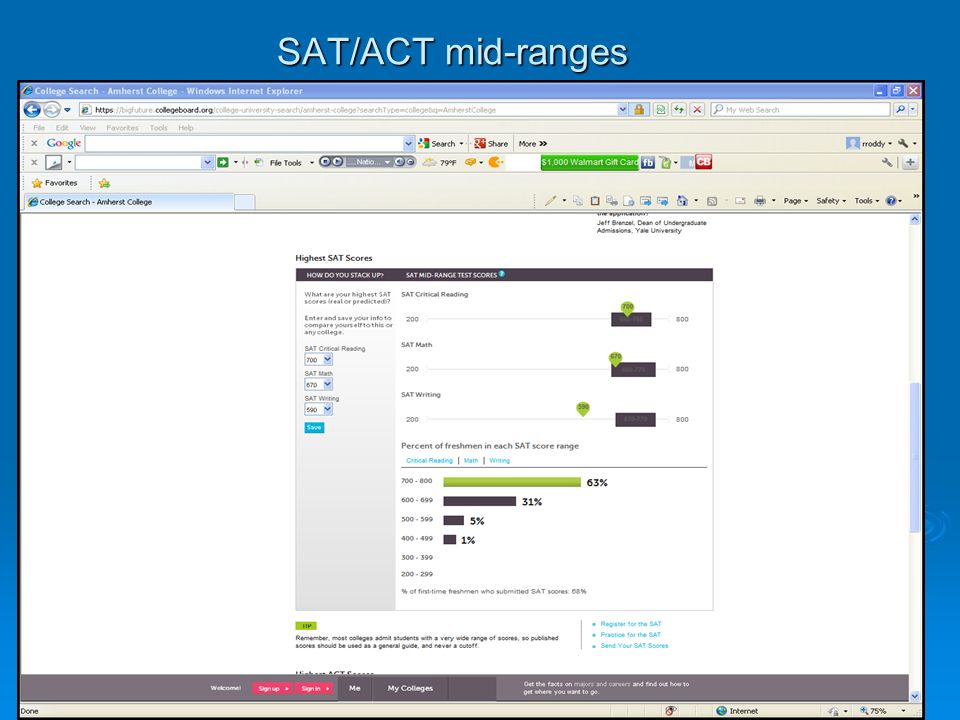Click the orange Pac-Man game icon
This screenshot has width=960, height=720.
(x=495, y=162)
